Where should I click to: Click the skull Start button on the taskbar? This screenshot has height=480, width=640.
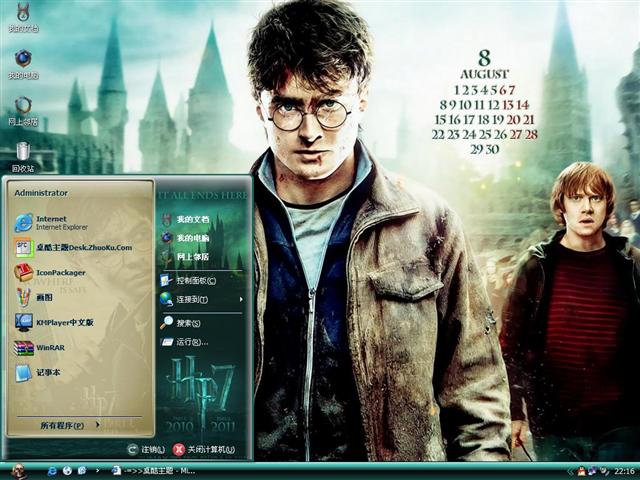click(x=18, y=471)
